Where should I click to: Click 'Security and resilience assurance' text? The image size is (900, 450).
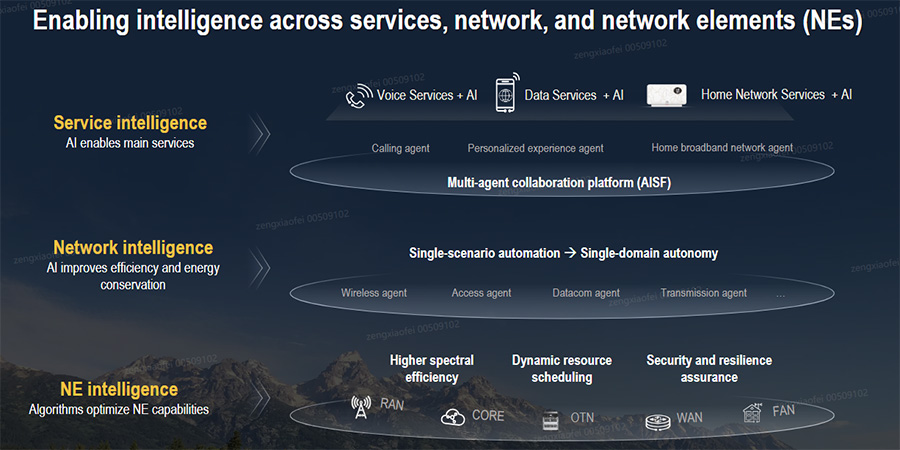[x=709, y=369]
